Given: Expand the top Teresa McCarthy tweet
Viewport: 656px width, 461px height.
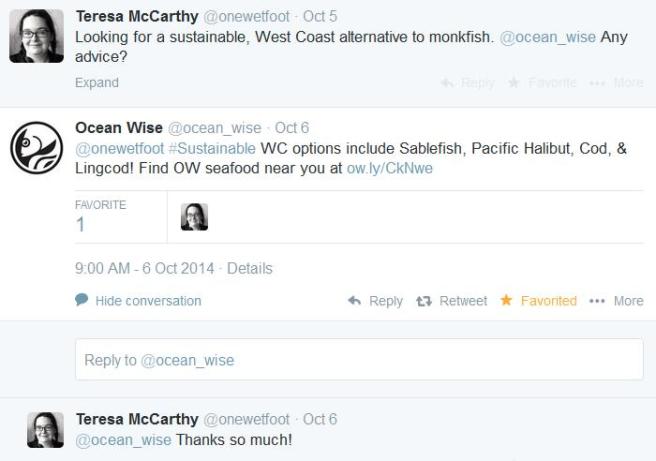Looking at the screenshot, I should (96, 83).
